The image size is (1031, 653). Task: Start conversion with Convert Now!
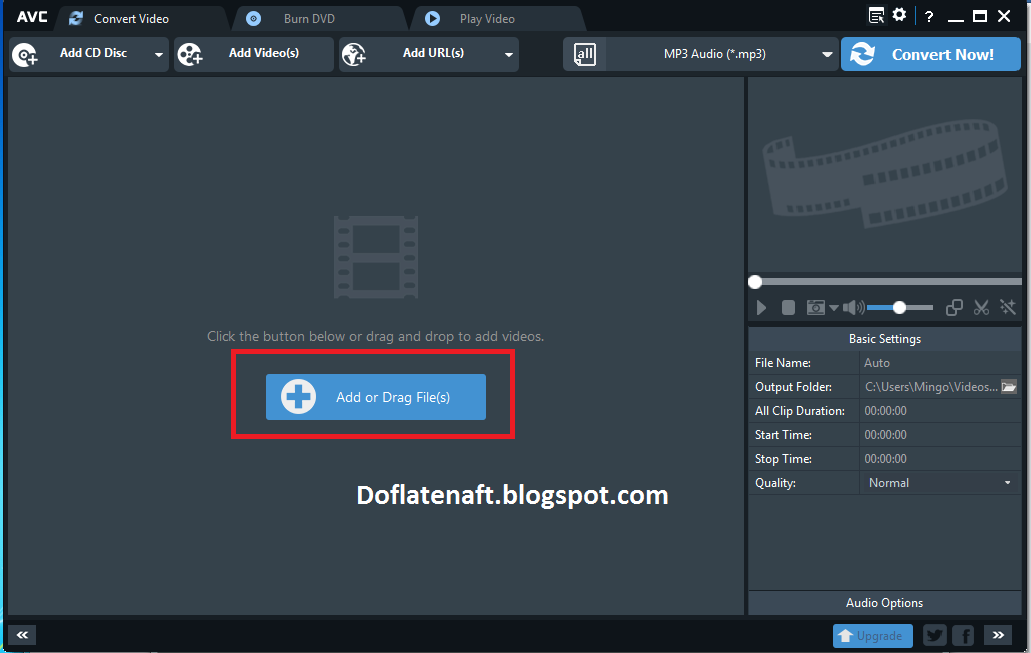coord(931,54)
